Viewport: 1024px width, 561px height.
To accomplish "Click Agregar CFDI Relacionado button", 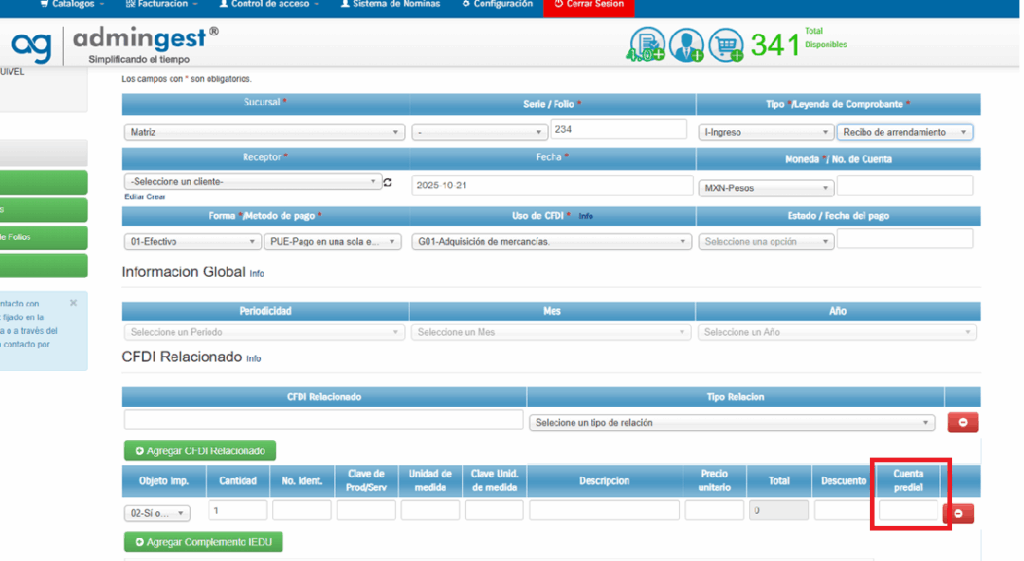I will tap(200, 451).
